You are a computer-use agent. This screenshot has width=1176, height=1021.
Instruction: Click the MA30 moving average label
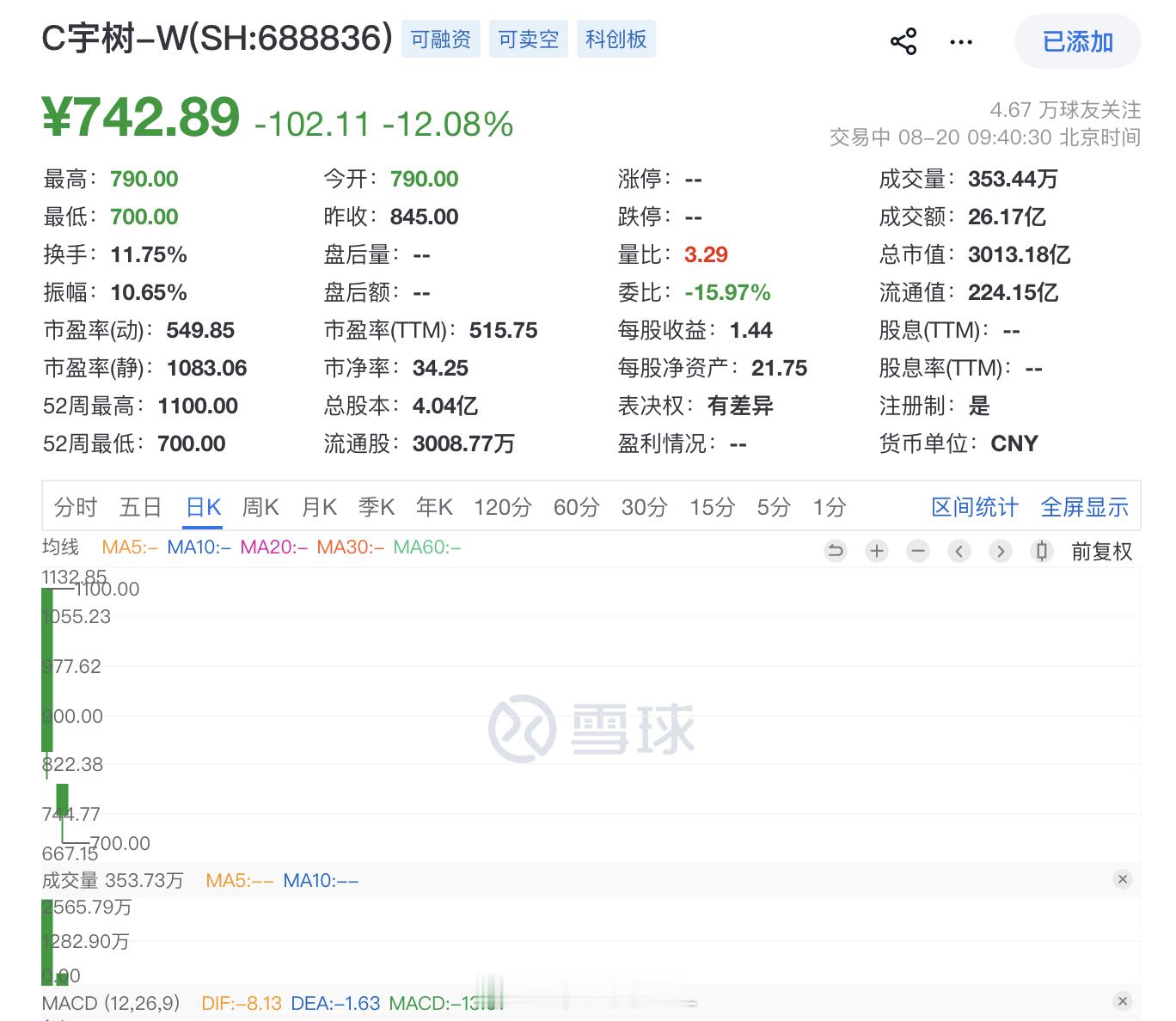350,547
